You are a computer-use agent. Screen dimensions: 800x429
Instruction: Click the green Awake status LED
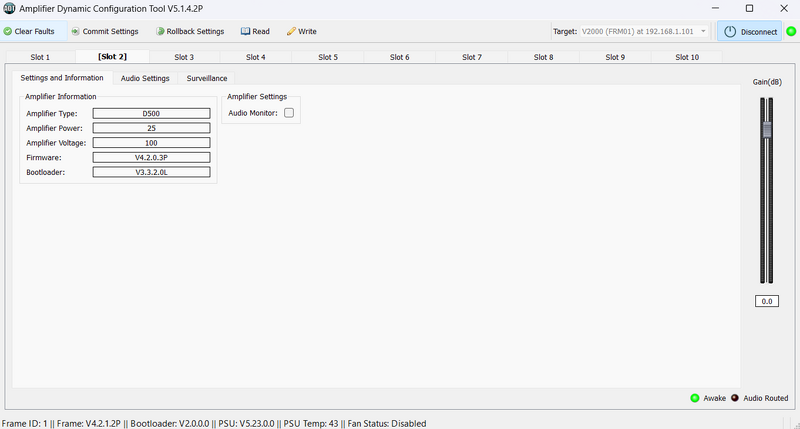[x=694, y=398]
